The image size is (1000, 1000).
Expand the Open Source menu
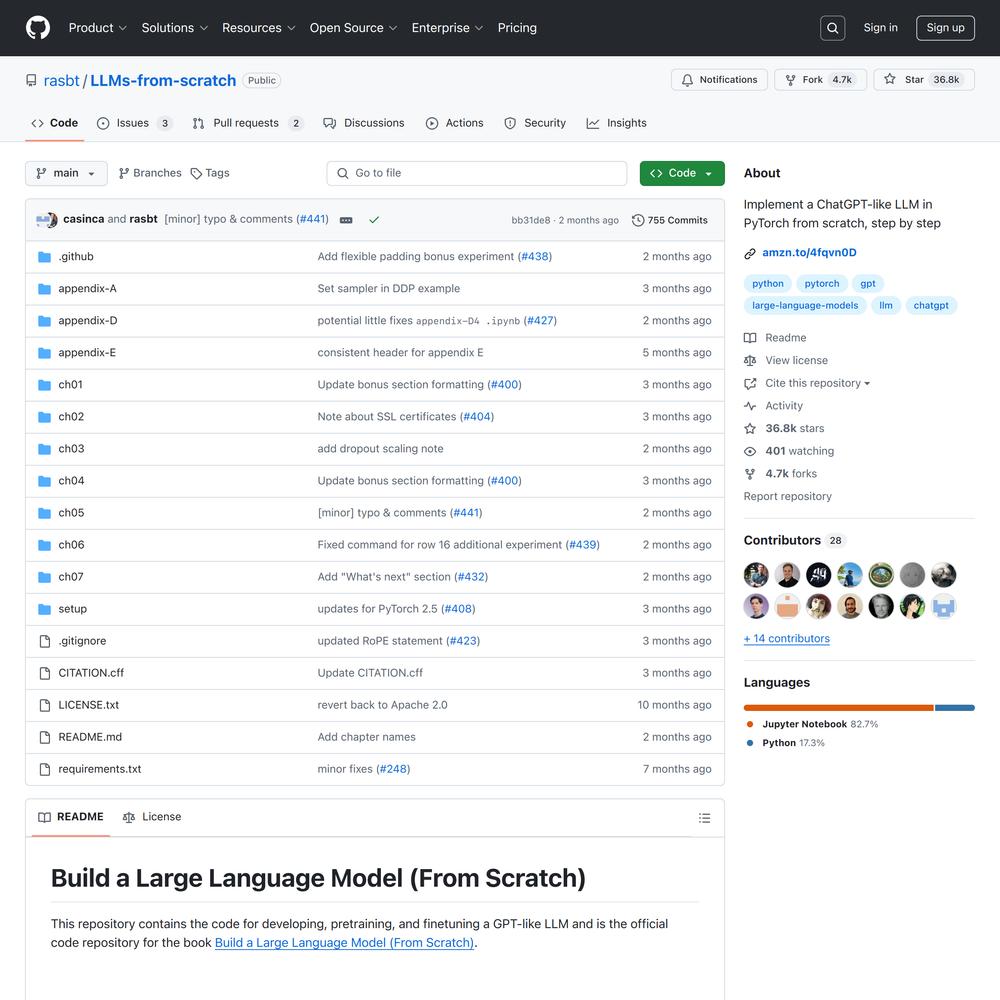coord(353,28)
